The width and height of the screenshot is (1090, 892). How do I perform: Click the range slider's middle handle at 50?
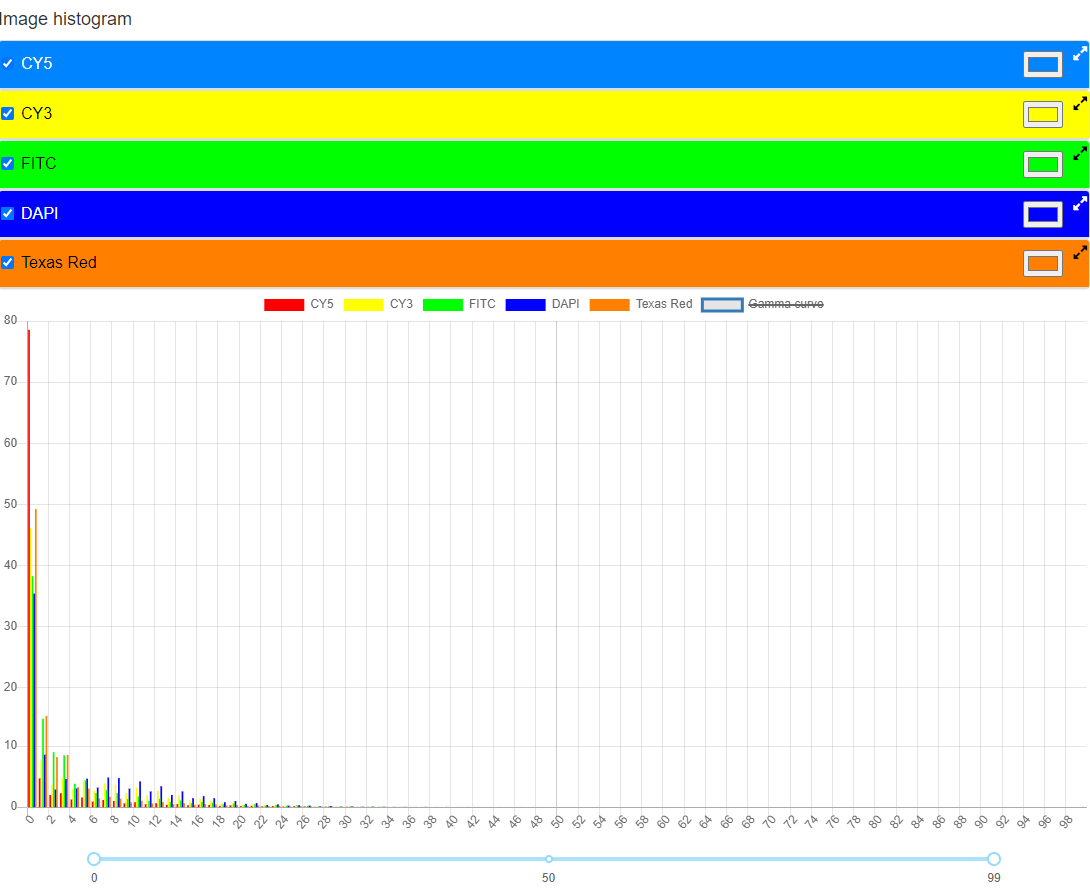click(549, 859)
